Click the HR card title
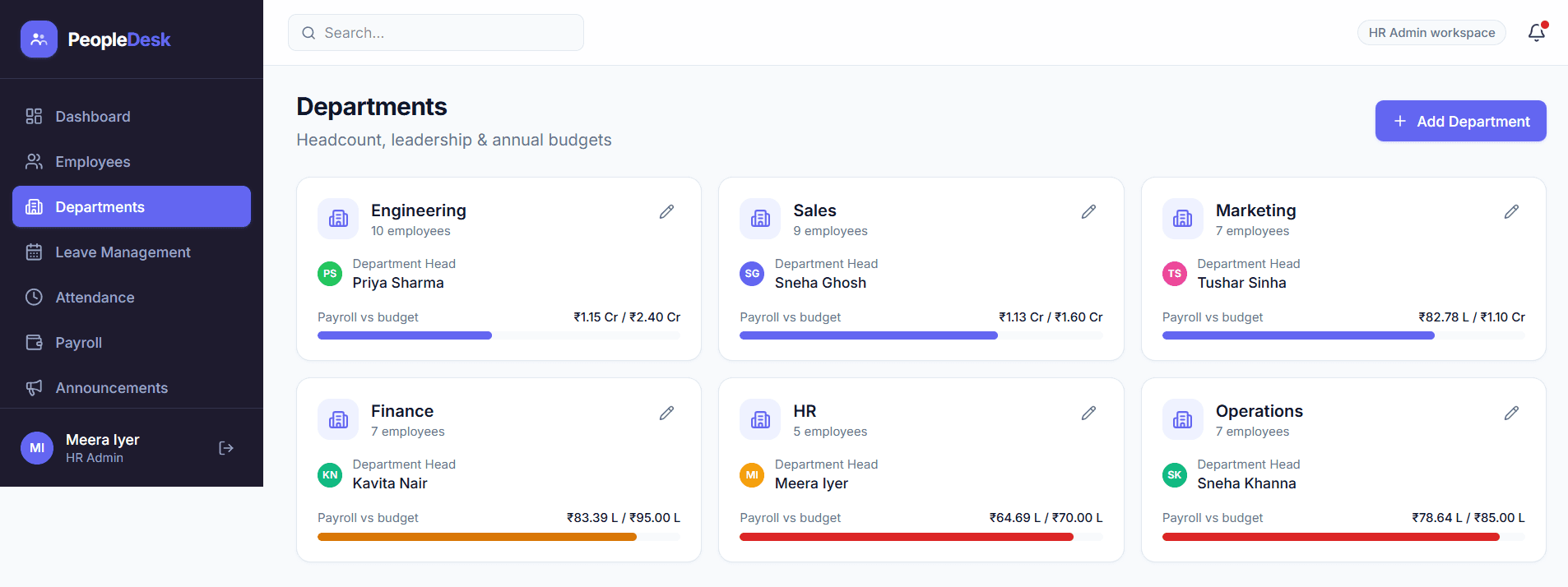The width and height of the screenshot is (1568, 587). pyautogui.click(x=805, y=411)
